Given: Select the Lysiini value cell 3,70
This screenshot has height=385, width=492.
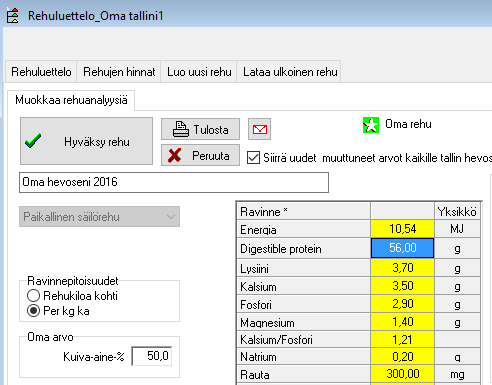Looking at the screenshot, I should click(x=402, y=268).
